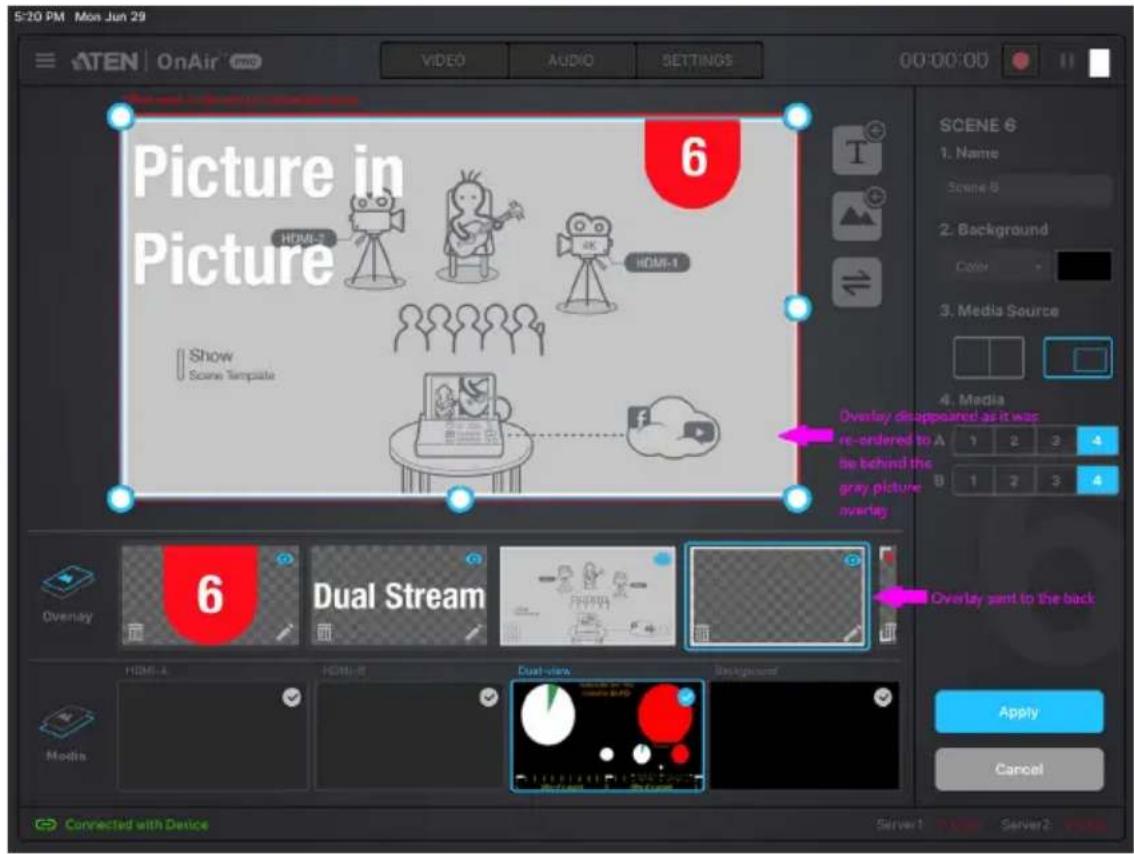Viewport: 1134px width, 854px height.
Task: Toggle visibility of the red '6' overlay
Action: (x=286, y=559)
